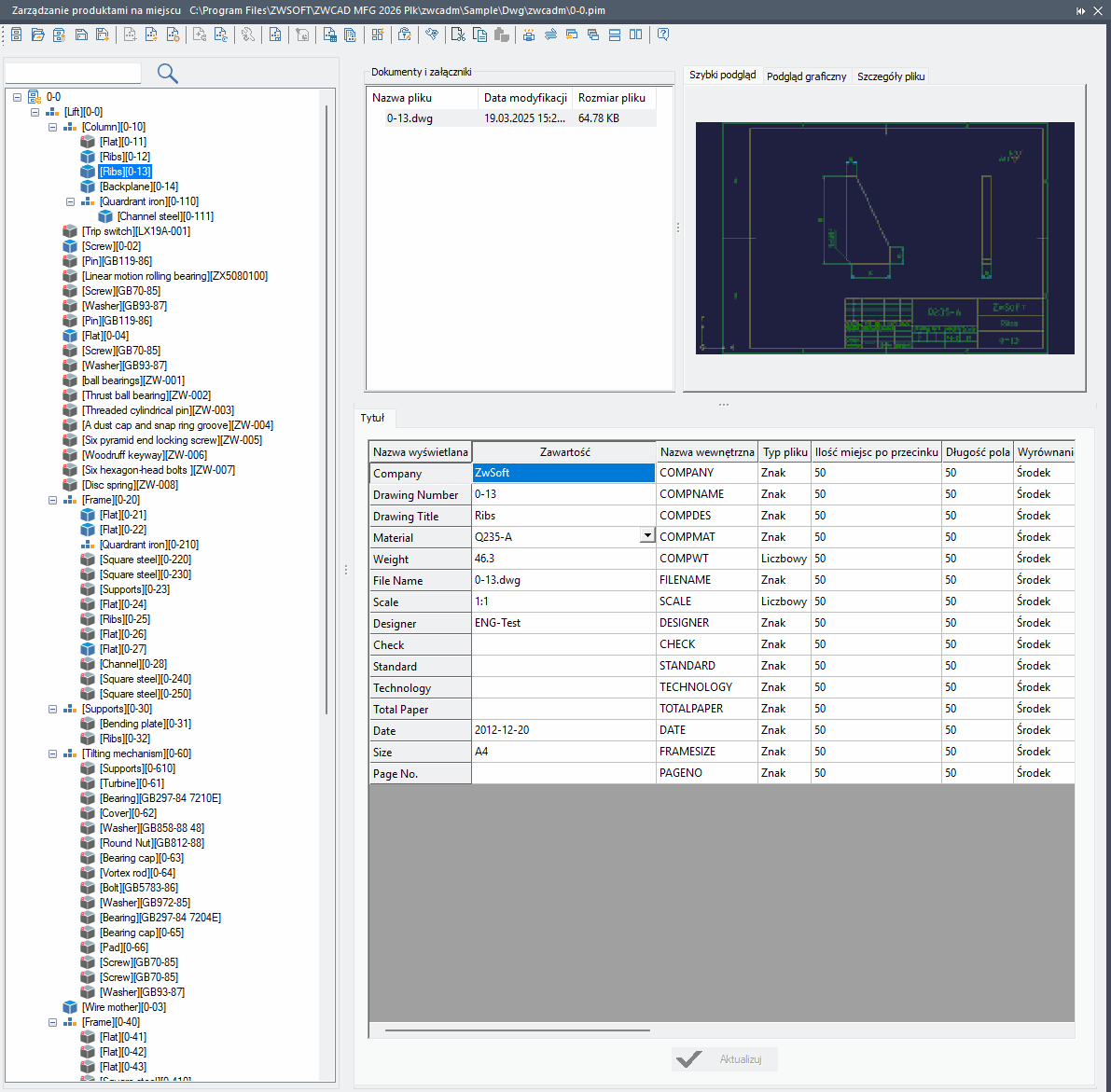Click the cube icon beside [Backplane][0-14]
Screen dimensions: 1111x1092
pos(88,187)
